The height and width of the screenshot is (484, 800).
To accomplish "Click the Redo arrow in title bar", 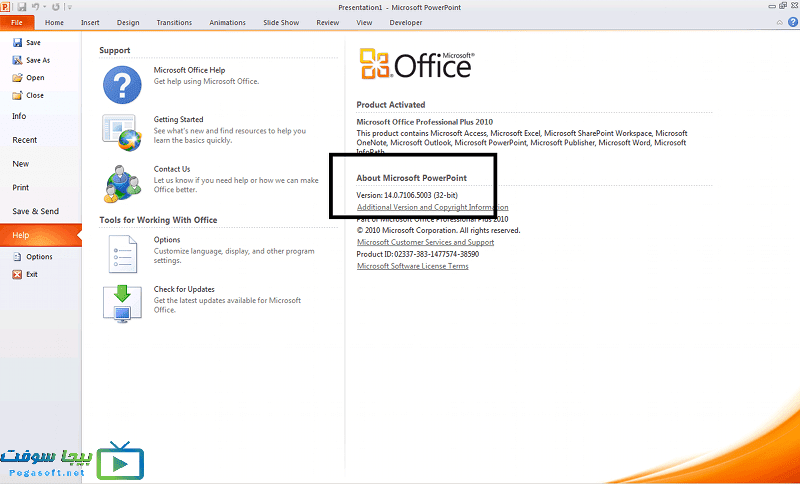I will (x=56, y=7).
